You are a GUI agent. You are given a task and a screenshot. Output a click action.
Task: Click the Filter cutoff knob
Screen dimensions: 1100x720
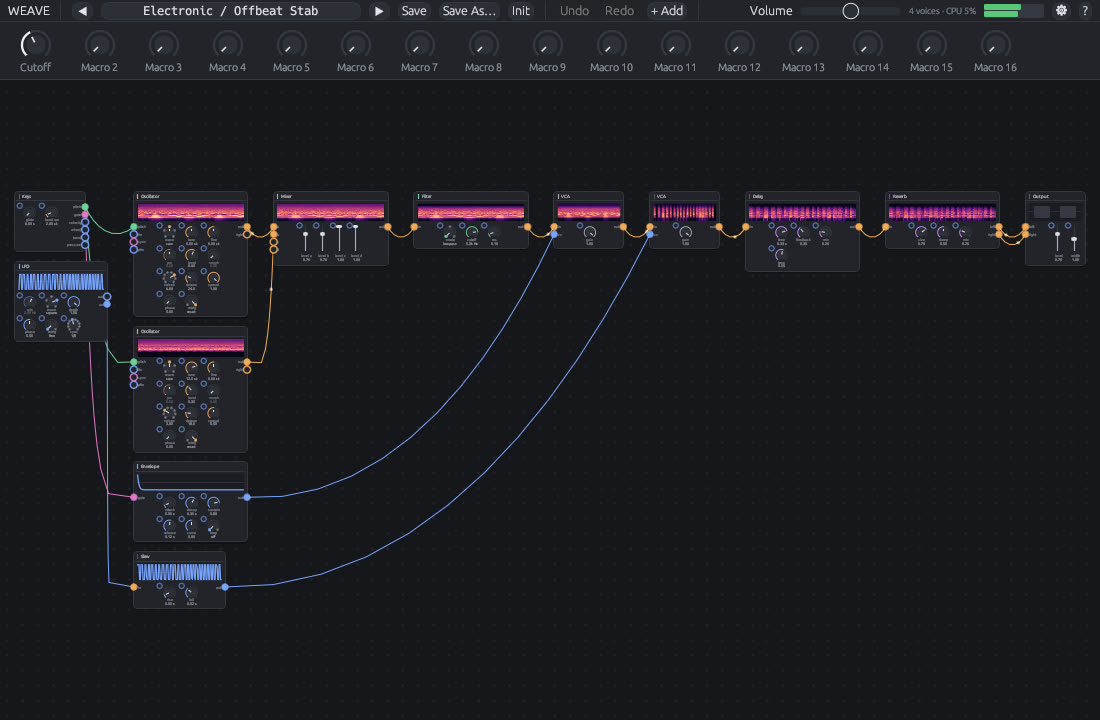pyautogui.click(x=472, y=232)
